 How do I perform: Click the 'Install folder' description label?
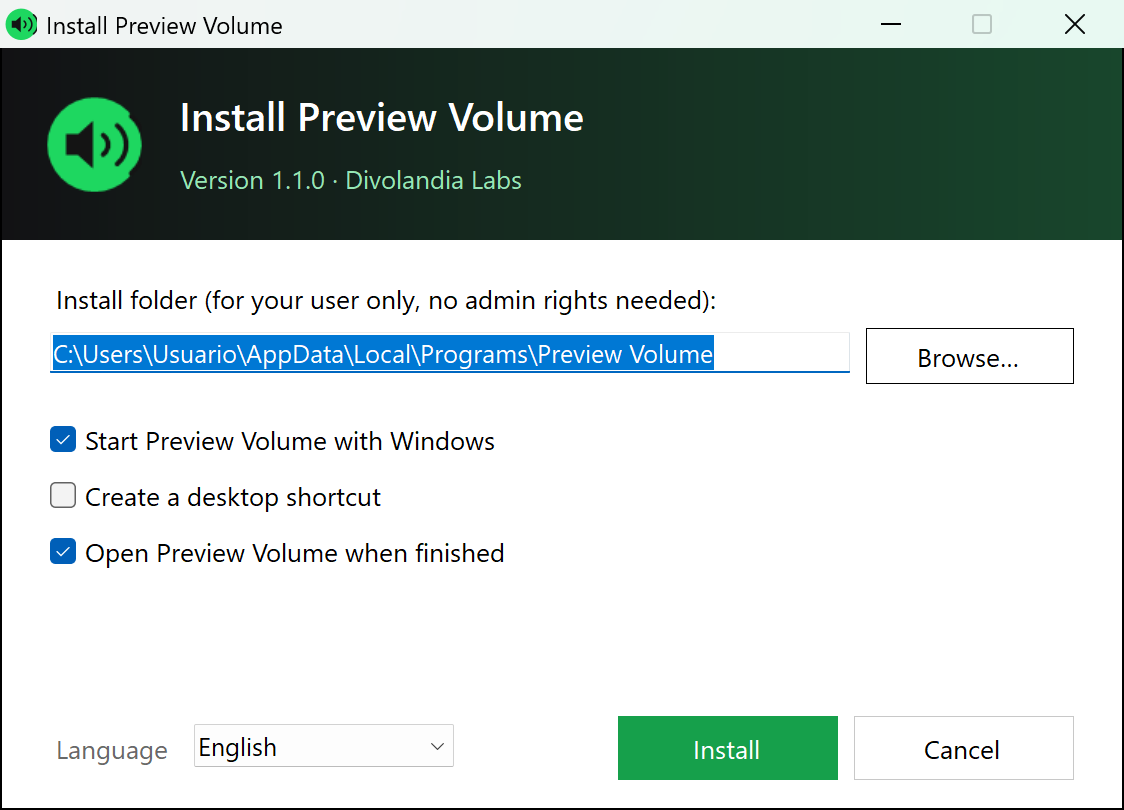click(386, 300)
